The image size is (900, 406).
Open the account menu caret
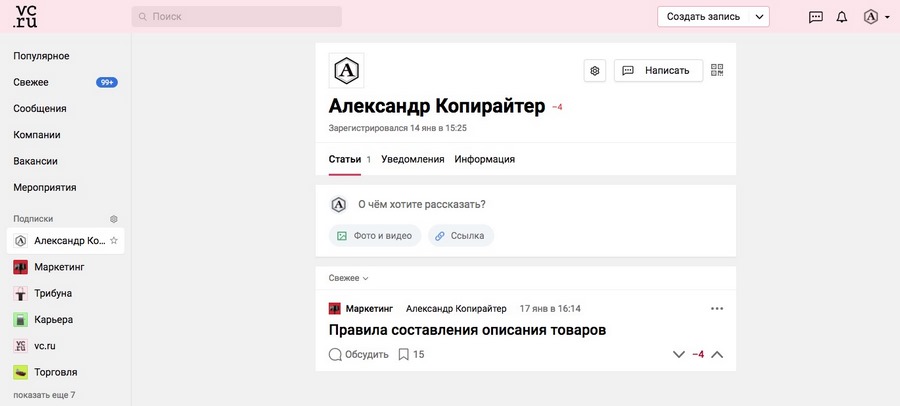(x=887, y=17)
